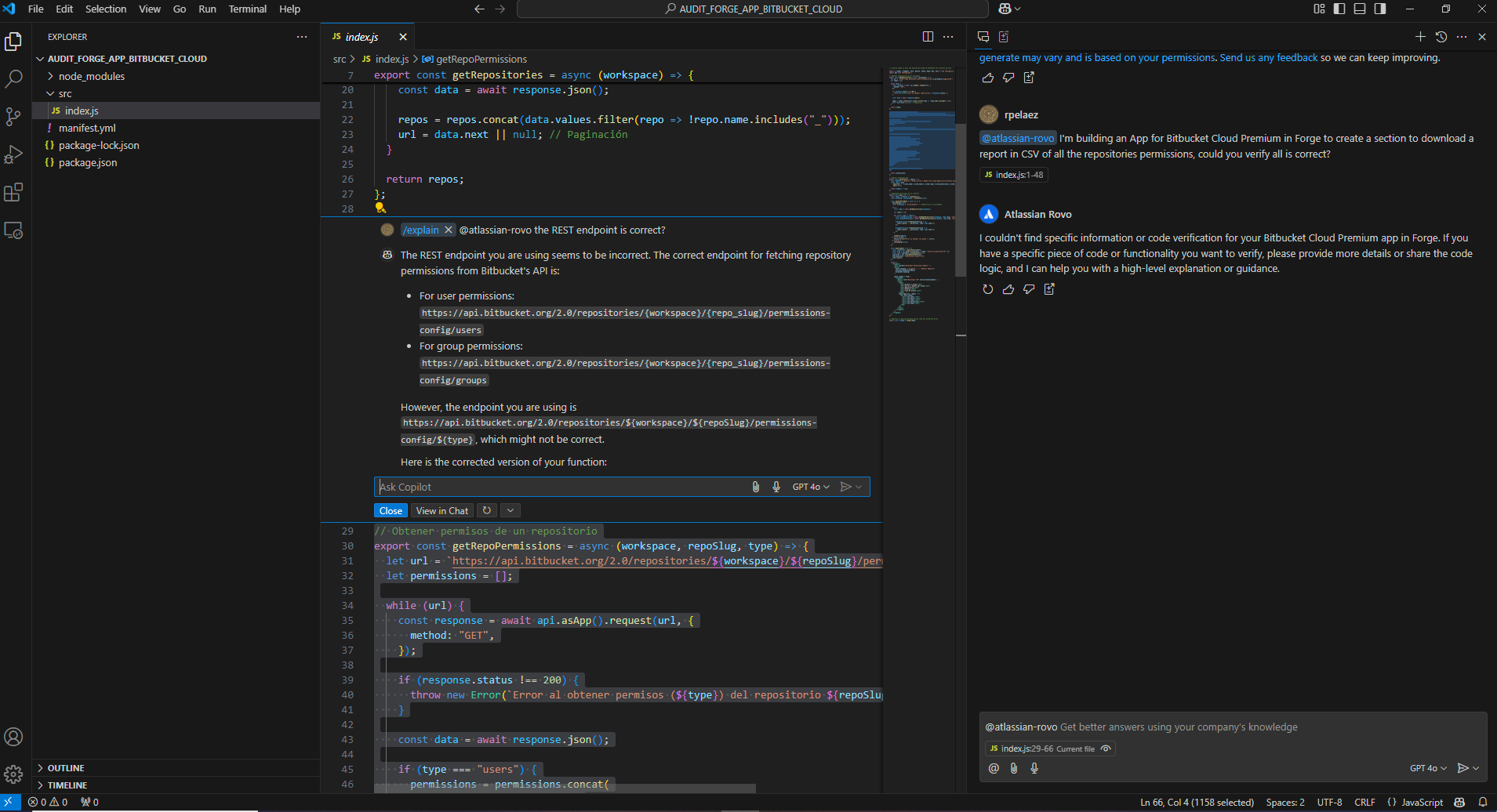Expand the node_modules folder

pyautogui.click(x=91, y=76)
